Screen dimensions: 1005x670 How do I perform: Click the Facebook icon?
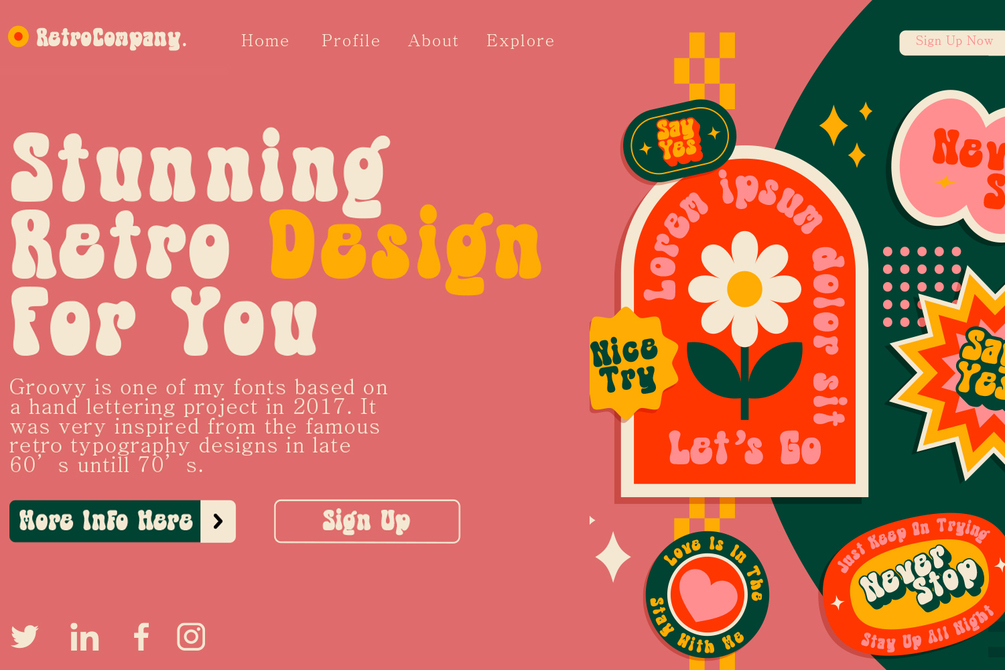pos(141,637)
